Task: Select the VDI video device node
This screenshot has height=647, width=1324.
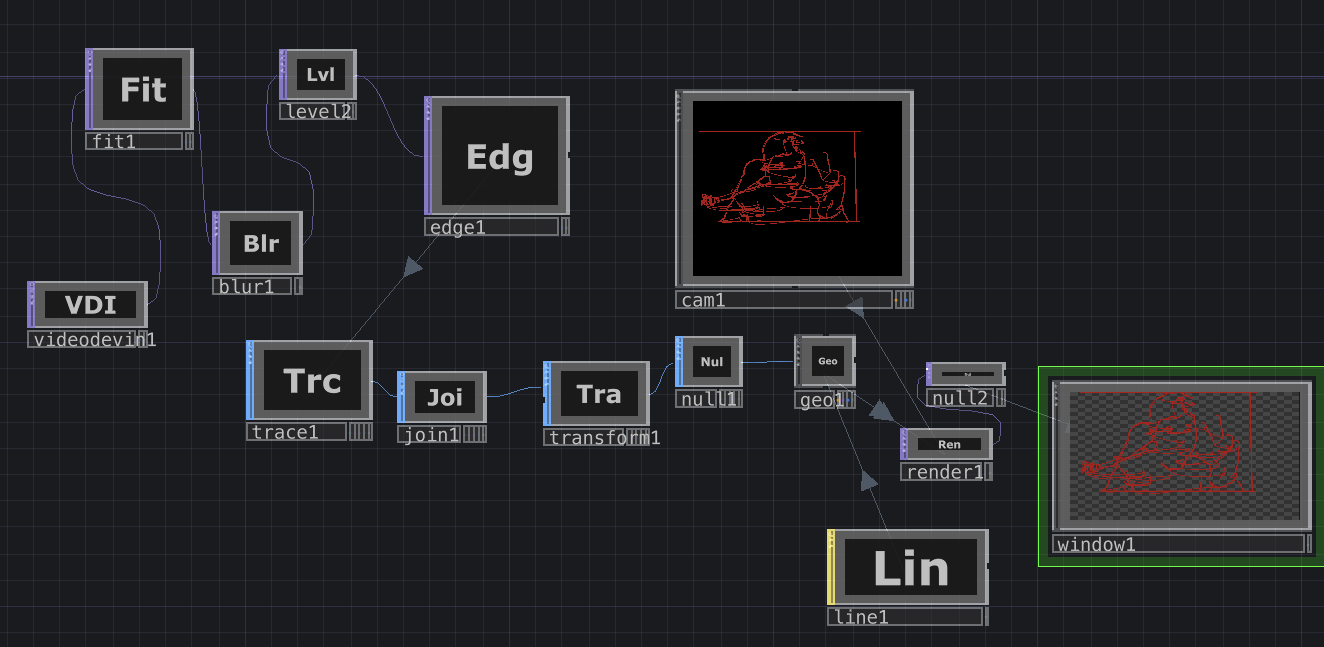Action: [x=90, y=305]
